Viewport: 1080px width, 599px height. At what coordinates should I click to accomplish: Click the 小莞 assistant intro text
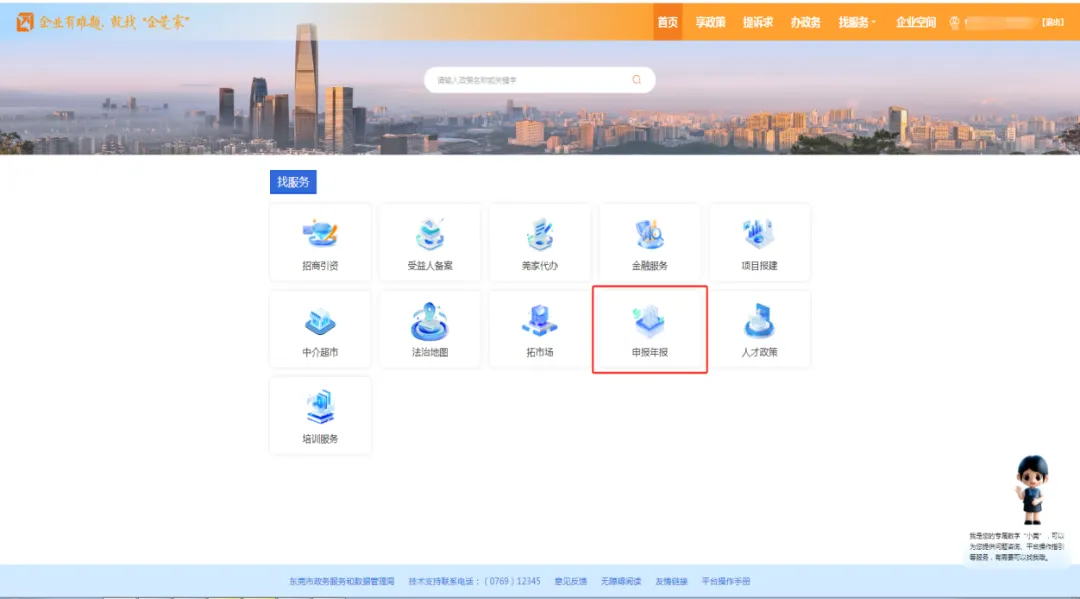(1017, 547)
